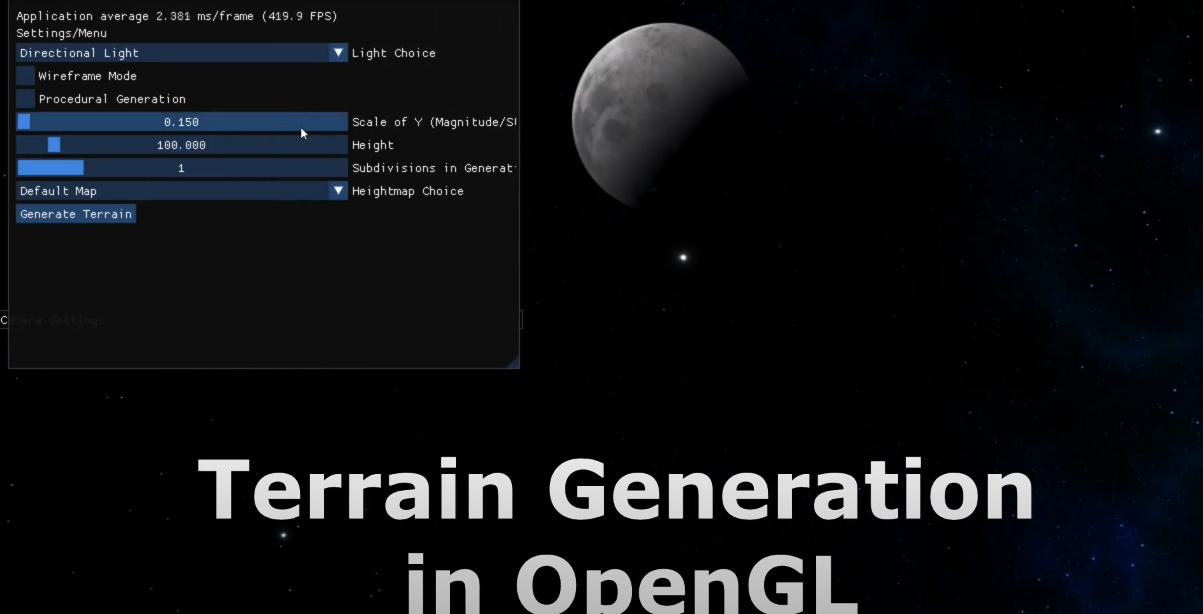Screen dimensions: 1203x614
Task: Click the Heightmap Choice label
Action: tap(407, 191)
